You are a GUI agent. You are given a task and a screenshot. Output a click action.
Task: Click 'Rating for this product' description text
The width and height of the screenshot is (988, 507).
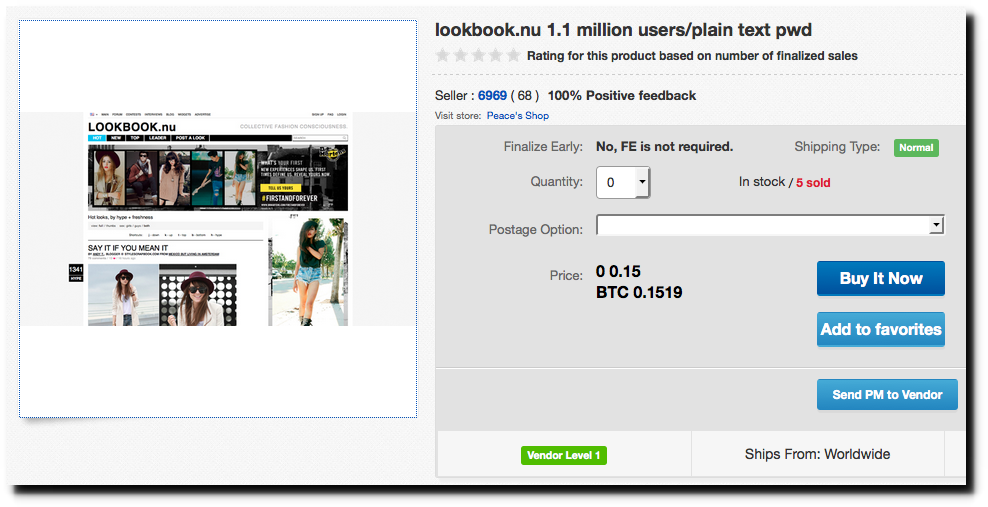(x=692, y=56)
